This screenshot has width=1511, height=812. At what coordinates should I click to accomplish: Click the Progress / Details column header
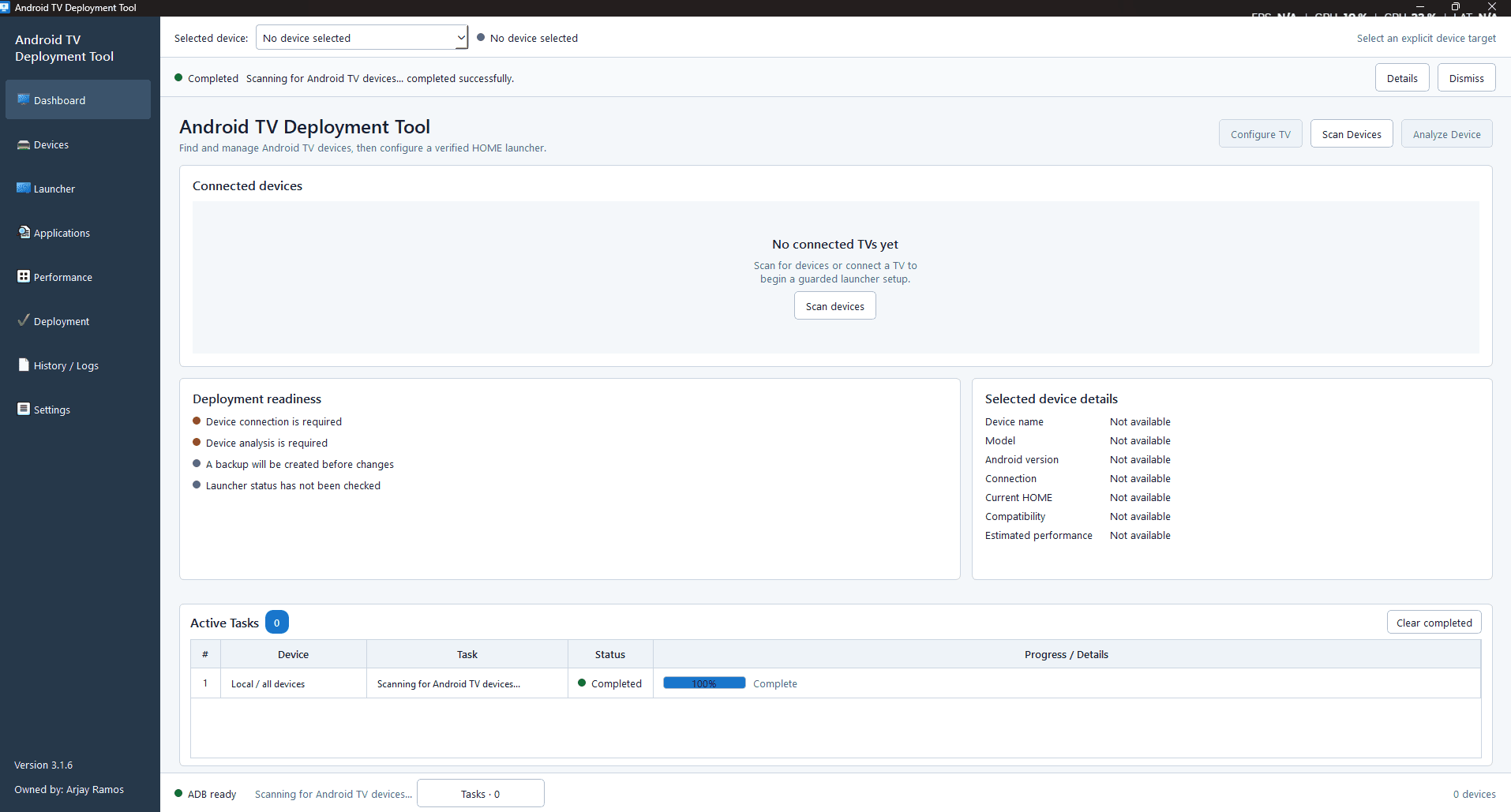1066,654
